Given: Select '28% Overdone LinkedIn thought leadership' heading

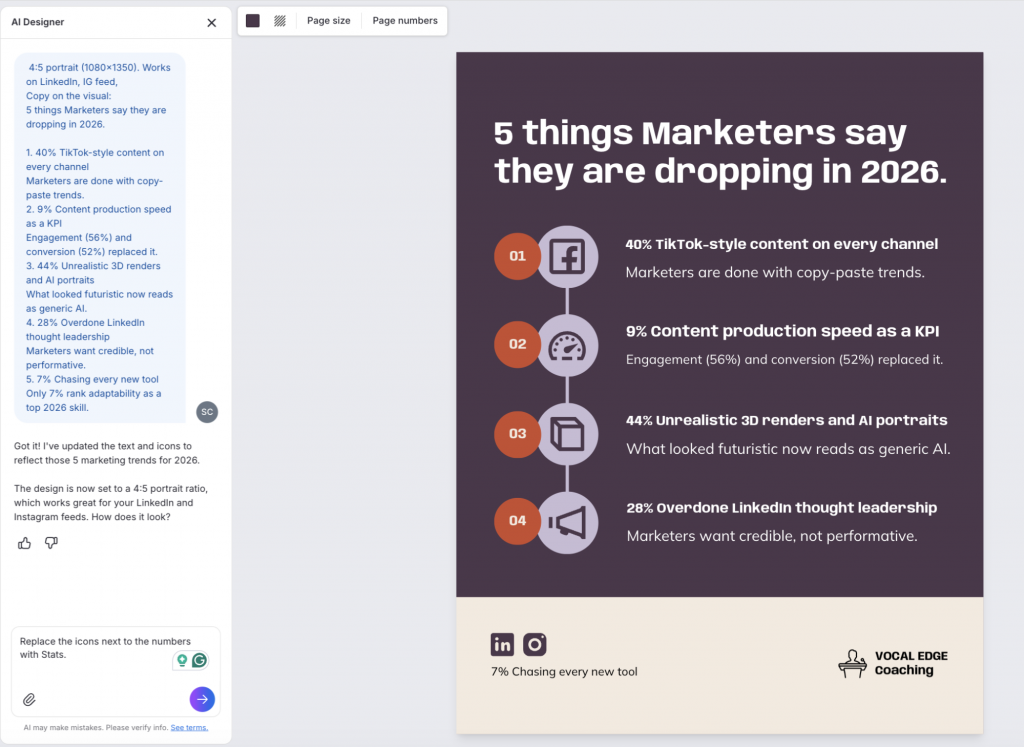Looking at the screenshot, I should pyautogui.click(x=782, y=508).
